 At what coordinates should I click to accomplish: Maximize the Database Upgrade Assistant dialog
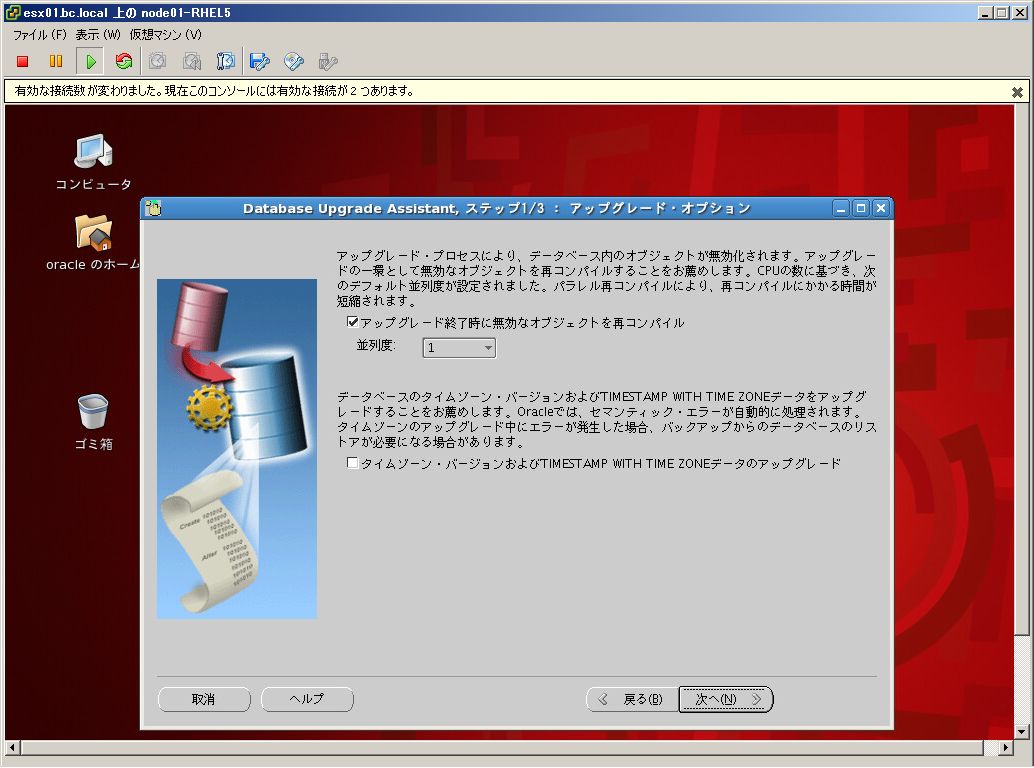click(861, 208)
